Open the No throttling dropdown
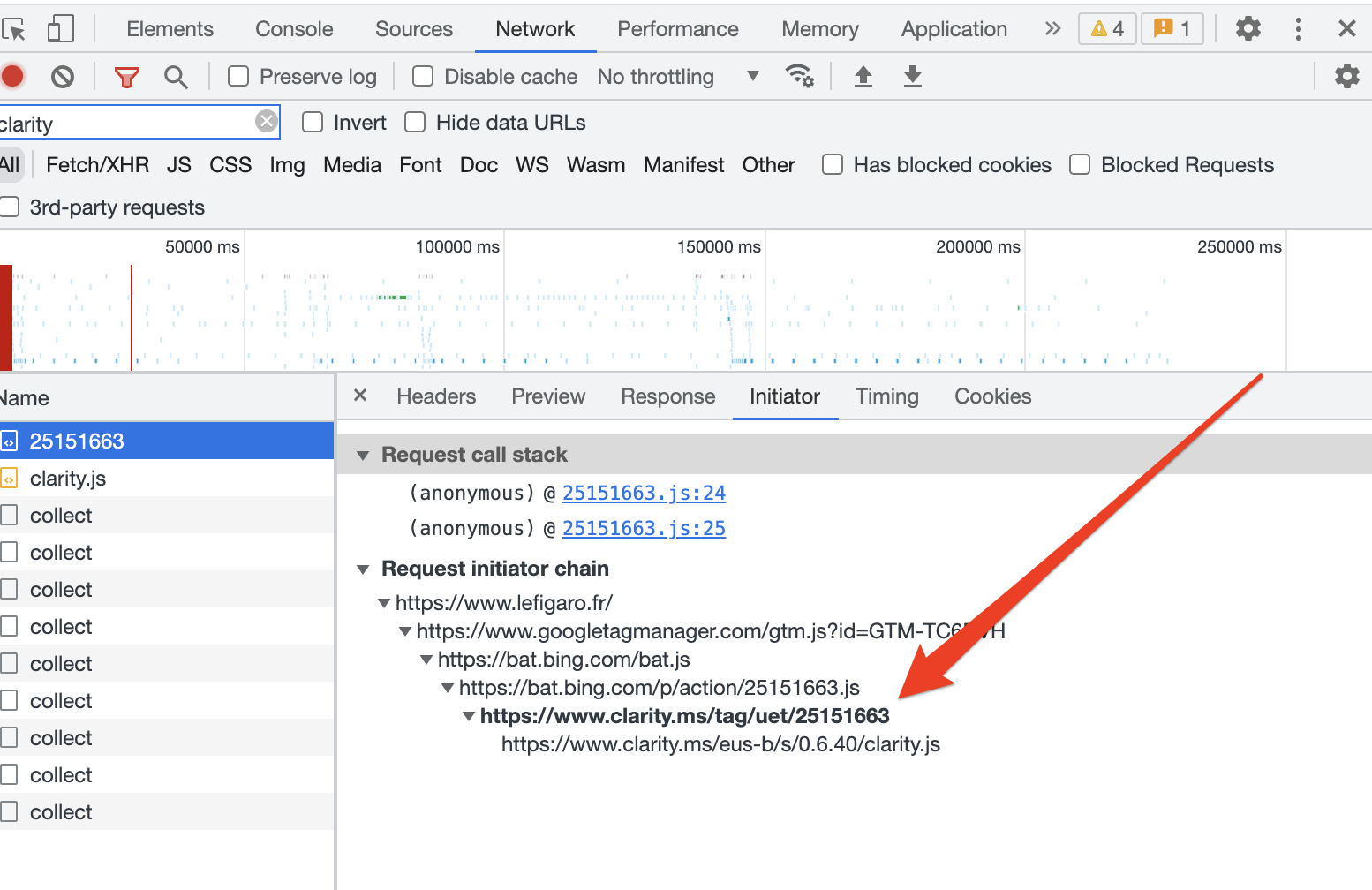This screenshot has width=1372, height=890. coord(678,77)
